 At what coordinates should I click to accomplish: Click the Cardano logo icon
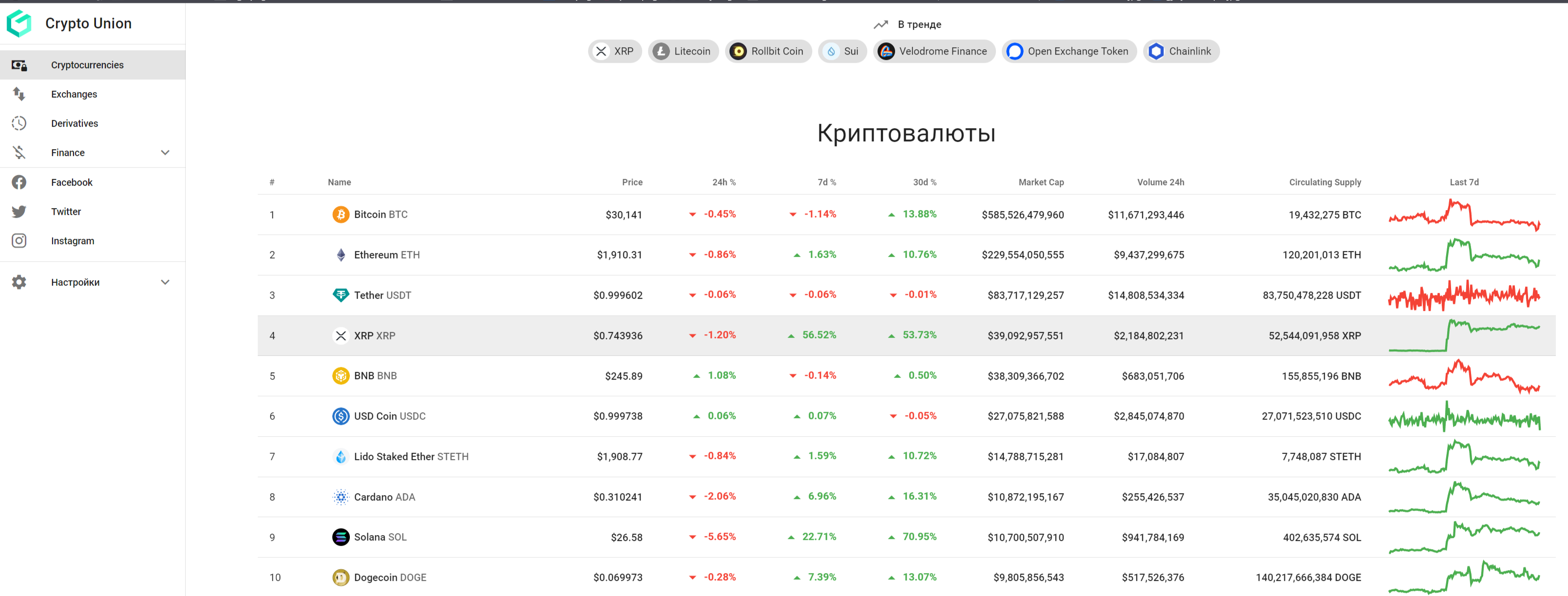coord(341,497)
